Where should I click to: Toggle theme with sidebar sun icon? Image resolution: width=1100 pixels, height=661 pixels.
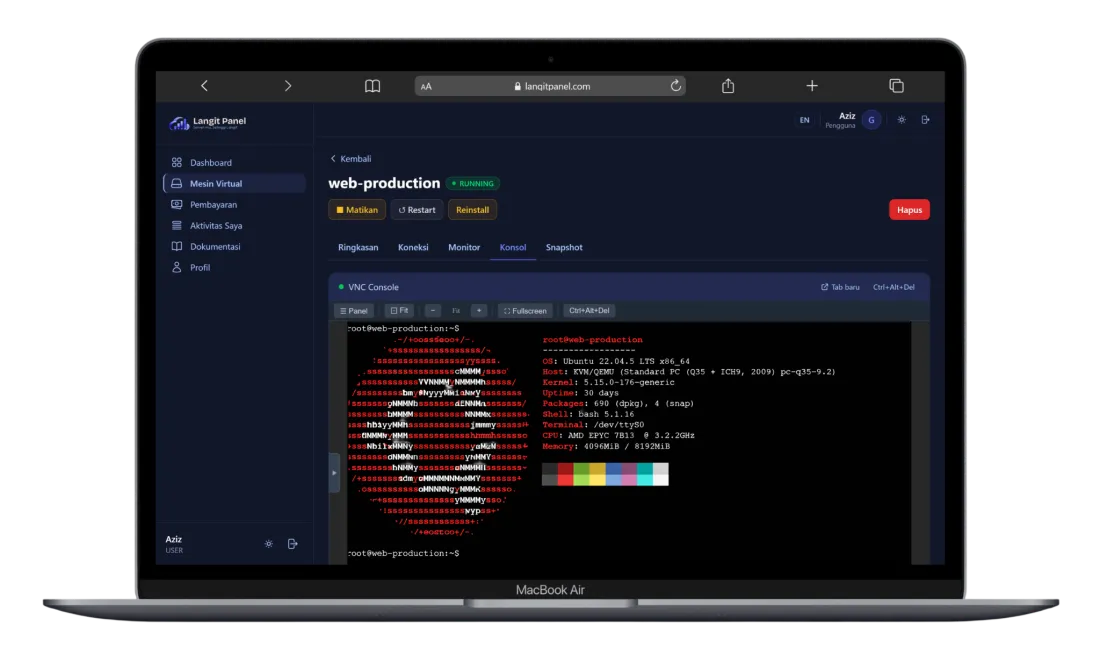click(269, 544)
